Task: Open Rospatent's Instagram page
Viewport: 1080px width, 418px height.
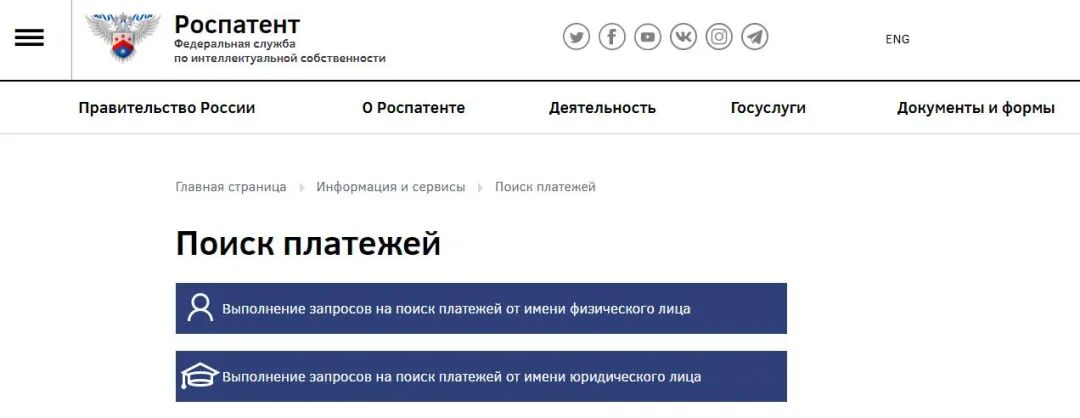Action: click(x=719, y=36)
